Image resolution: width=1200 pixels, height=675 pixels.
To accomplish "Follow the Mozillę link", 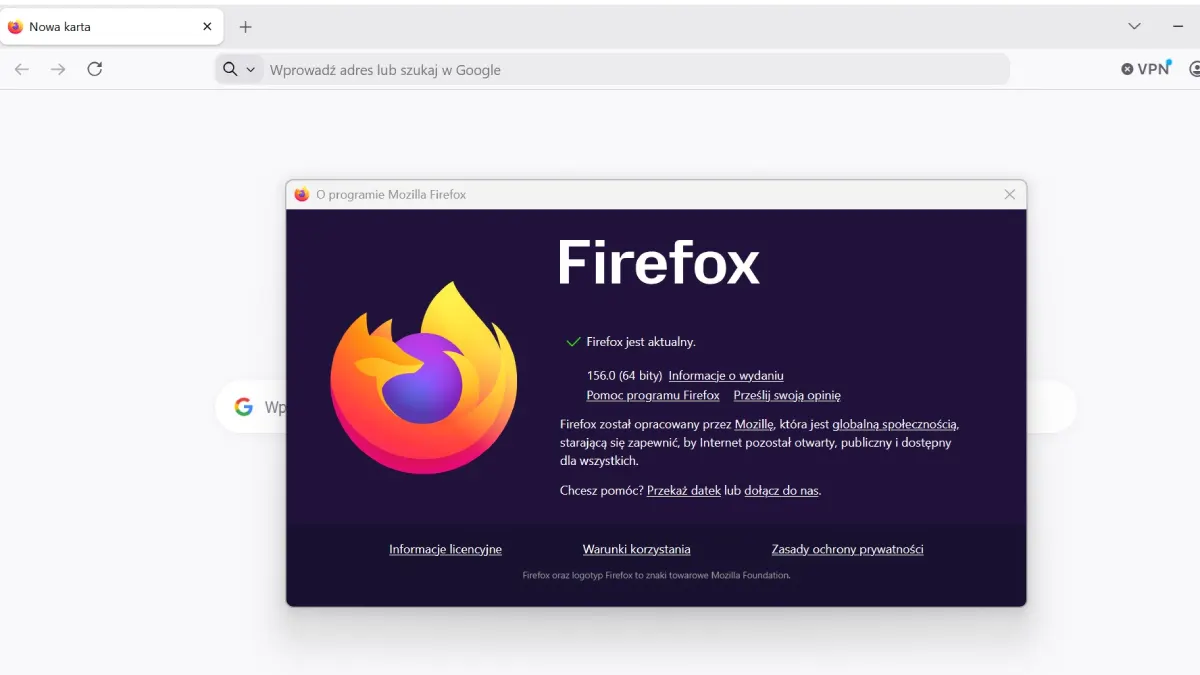I will (x=754, y=425).
